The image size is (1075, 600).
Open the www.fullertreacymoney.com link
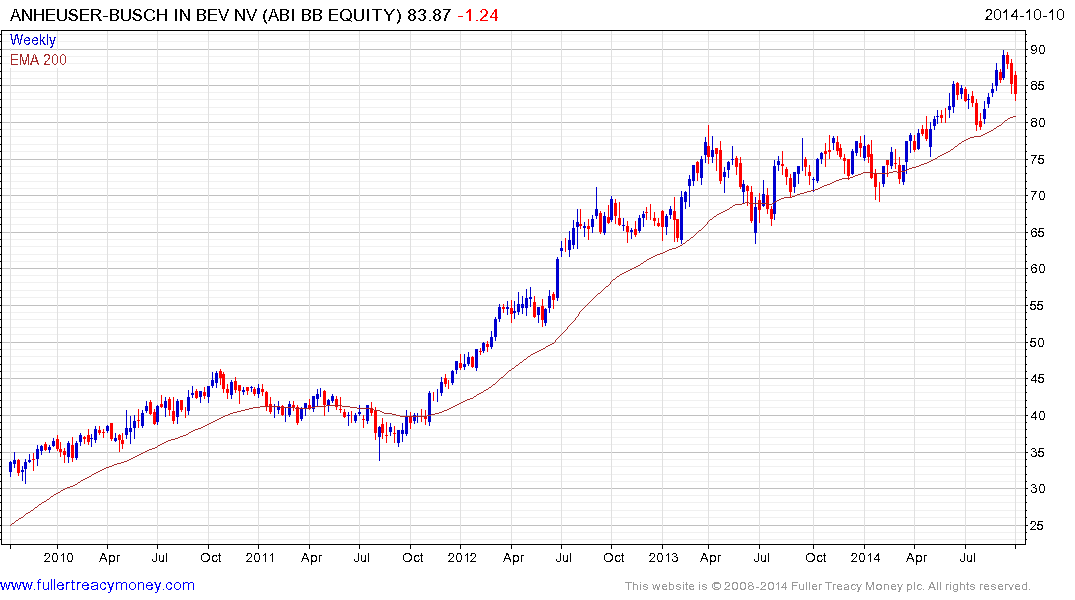[97, 585]
